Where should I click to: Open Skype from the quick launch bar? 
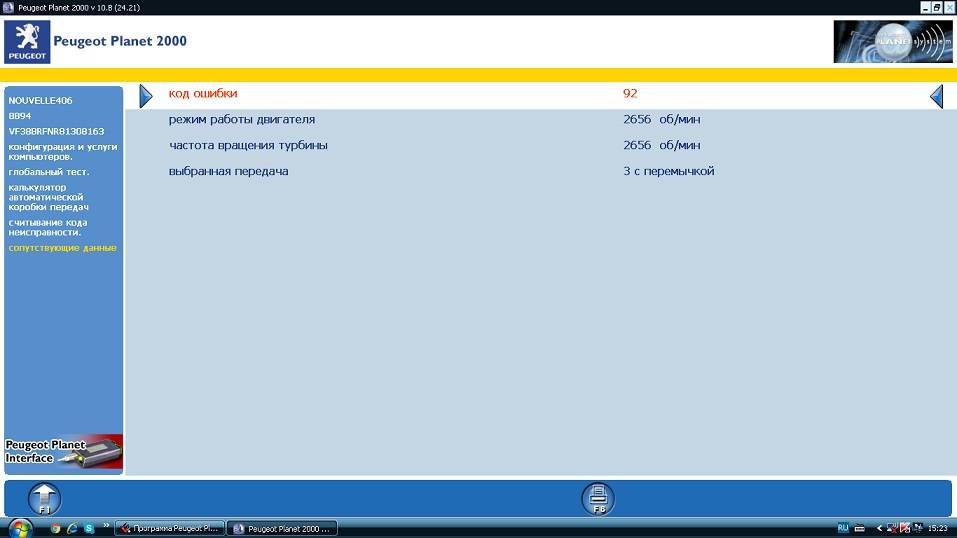(89, 527)
